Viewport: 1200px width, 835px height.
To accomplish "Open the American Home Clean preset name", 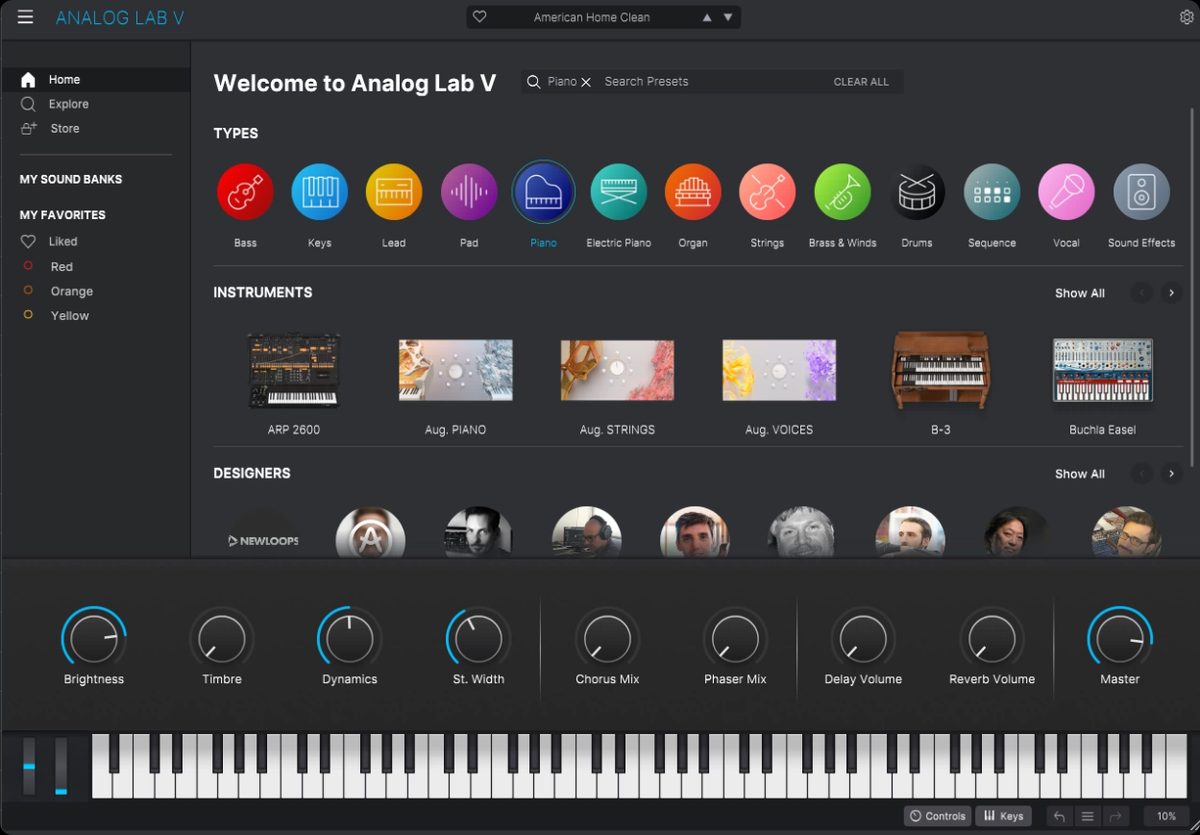I will (x=591, y=17).
